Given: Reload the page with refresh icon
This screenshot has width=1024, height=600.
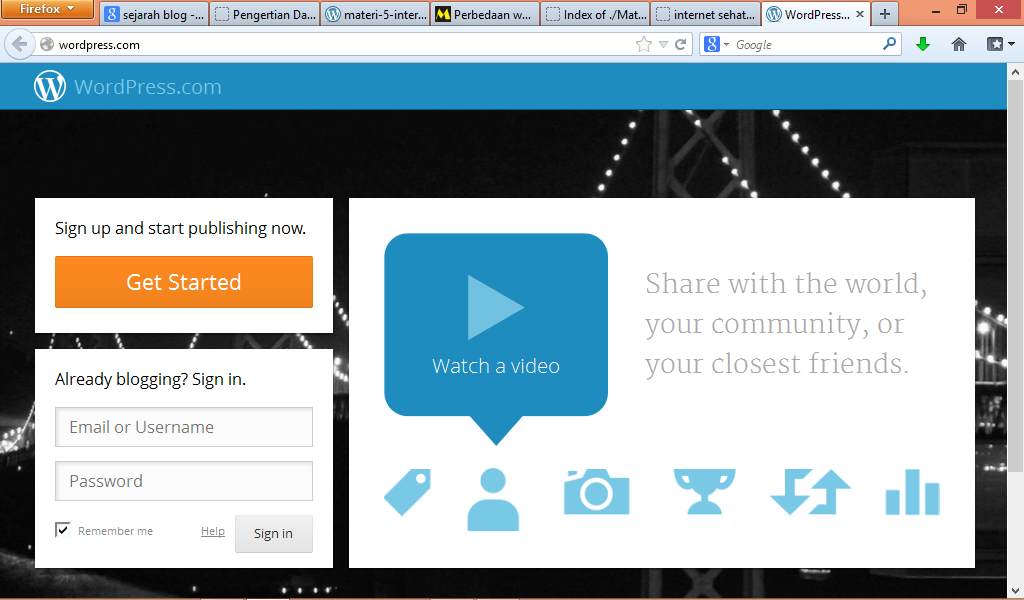Looking at the screenshot, I should [x=680, y=44].
